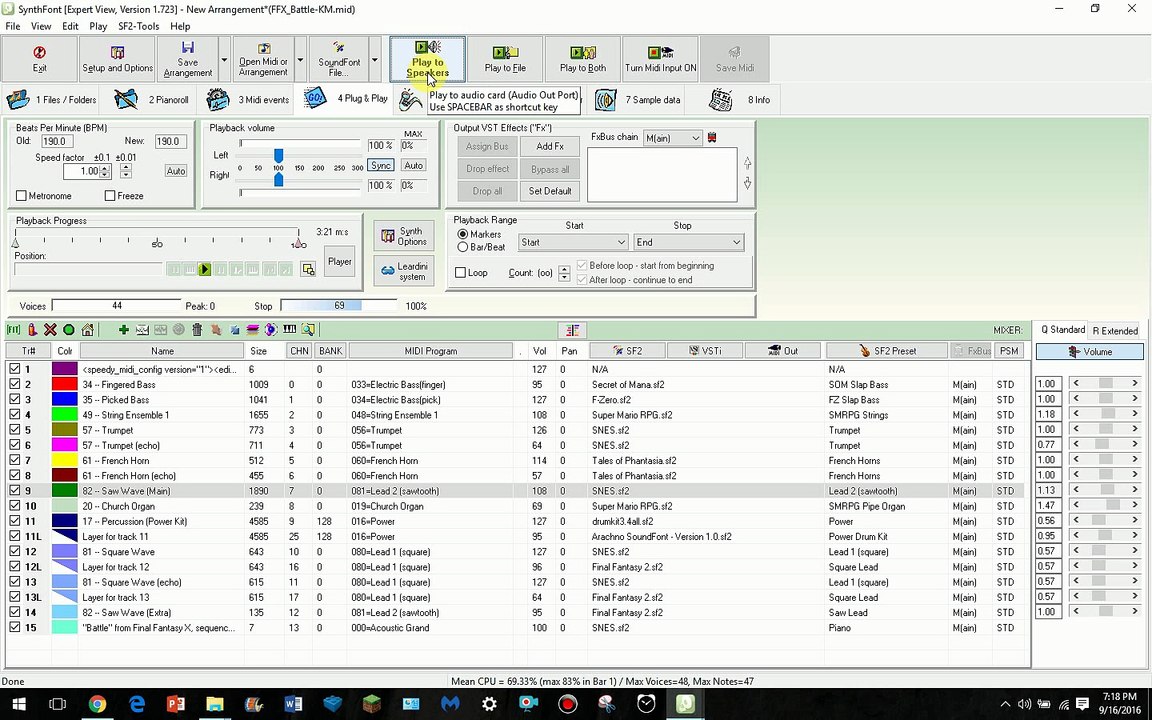The image size is (1152, 720).
Task: Open Setup and Options
Action: click(x=117, y=58)
